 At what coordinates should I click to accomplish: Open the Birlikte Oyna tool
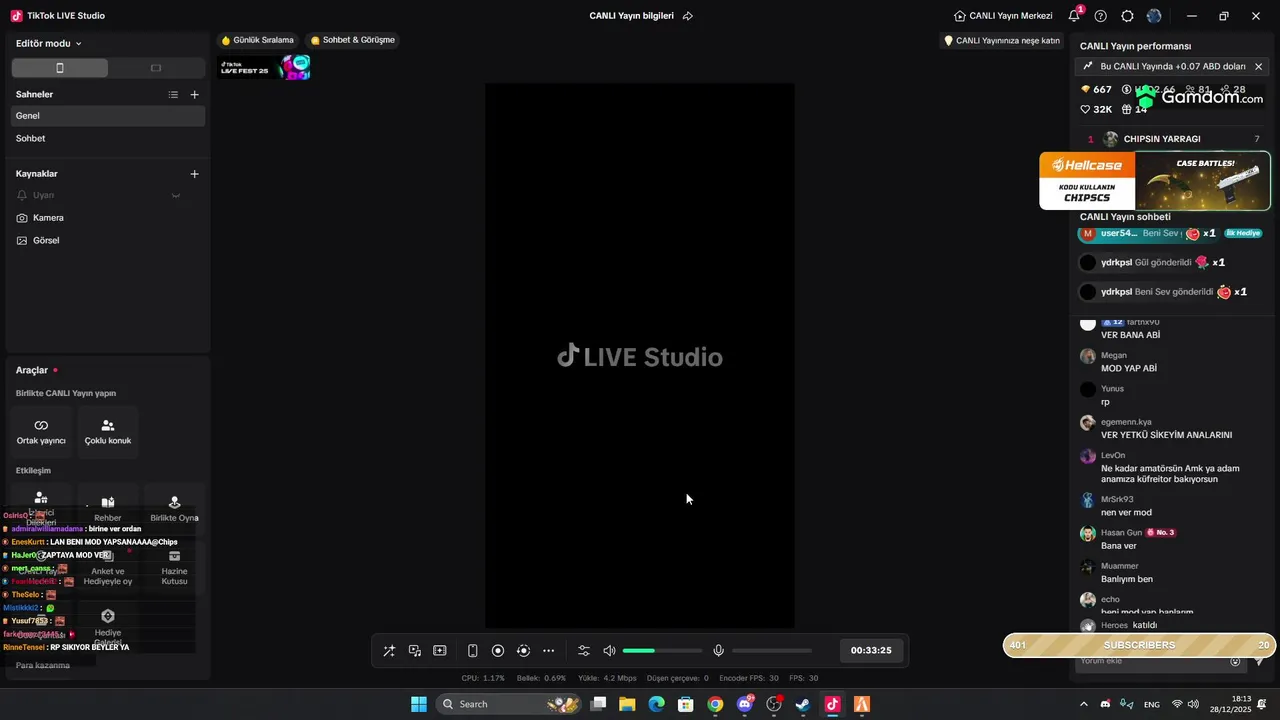(175, 509)
